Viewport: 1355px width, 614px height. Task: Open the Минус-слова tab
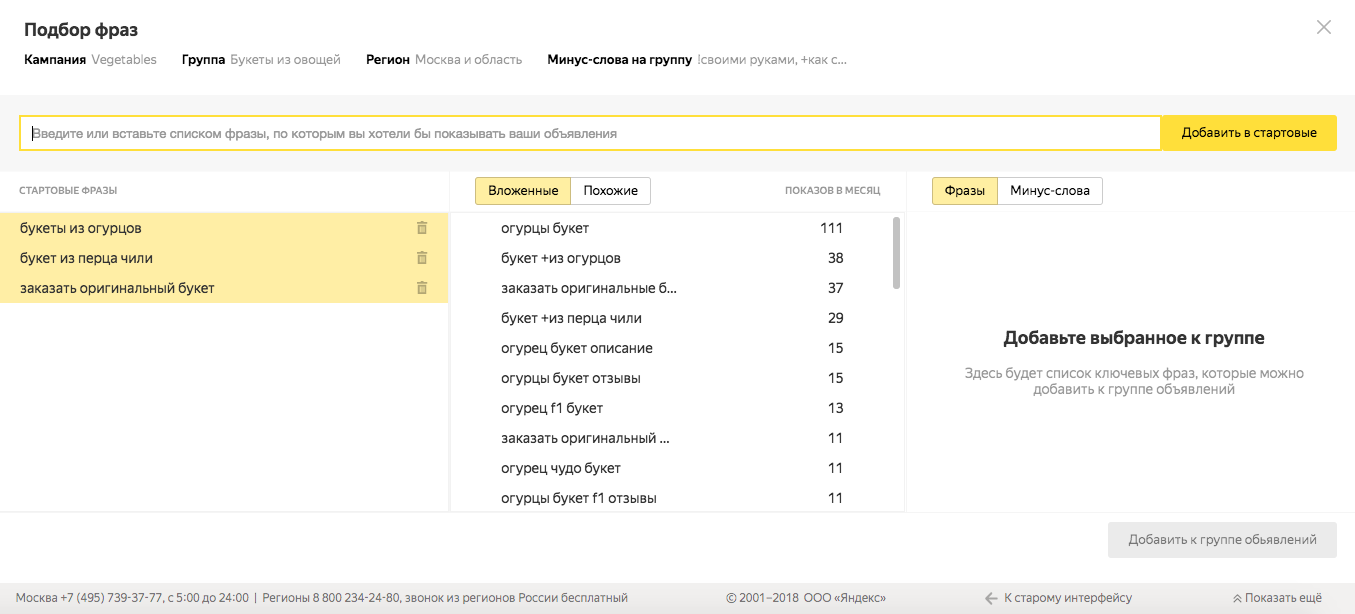(x=1050, y=191)
